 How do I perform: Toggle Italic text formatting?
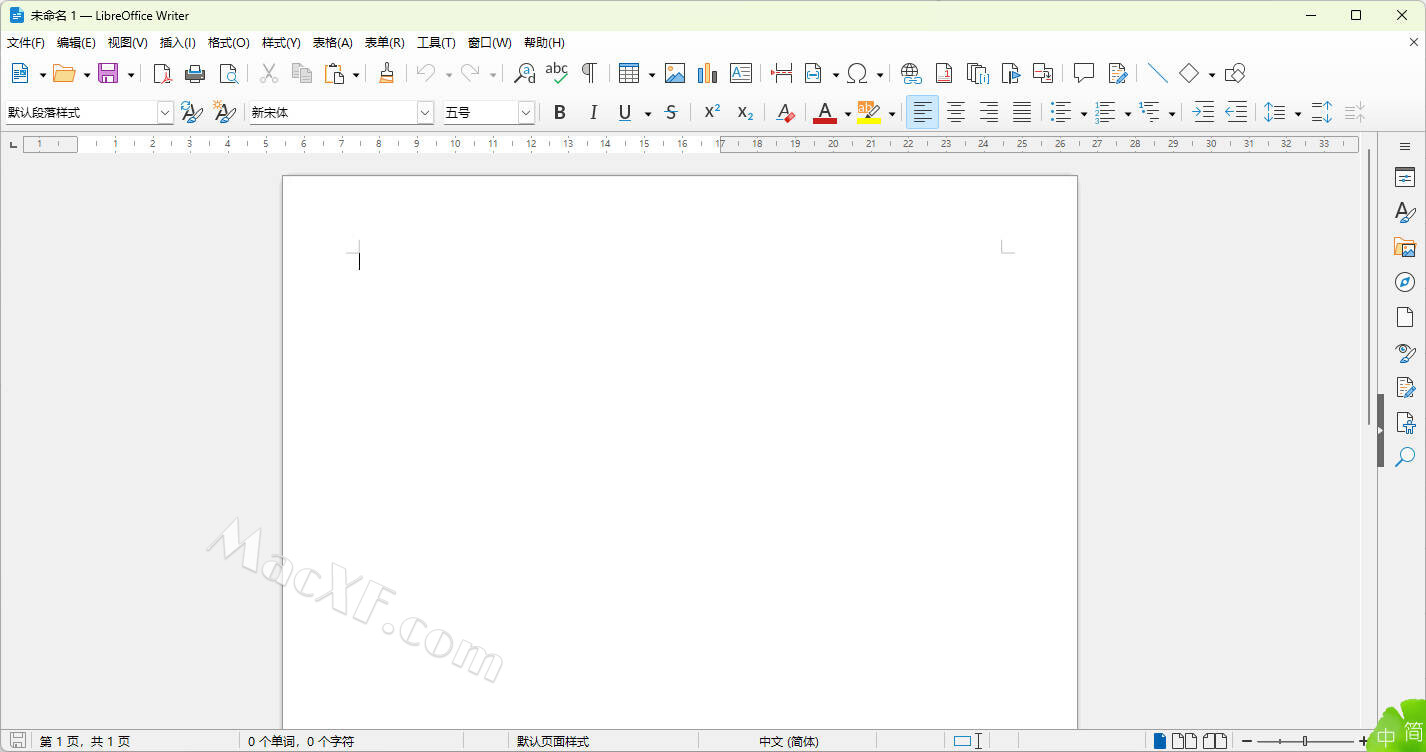point(593,113)
